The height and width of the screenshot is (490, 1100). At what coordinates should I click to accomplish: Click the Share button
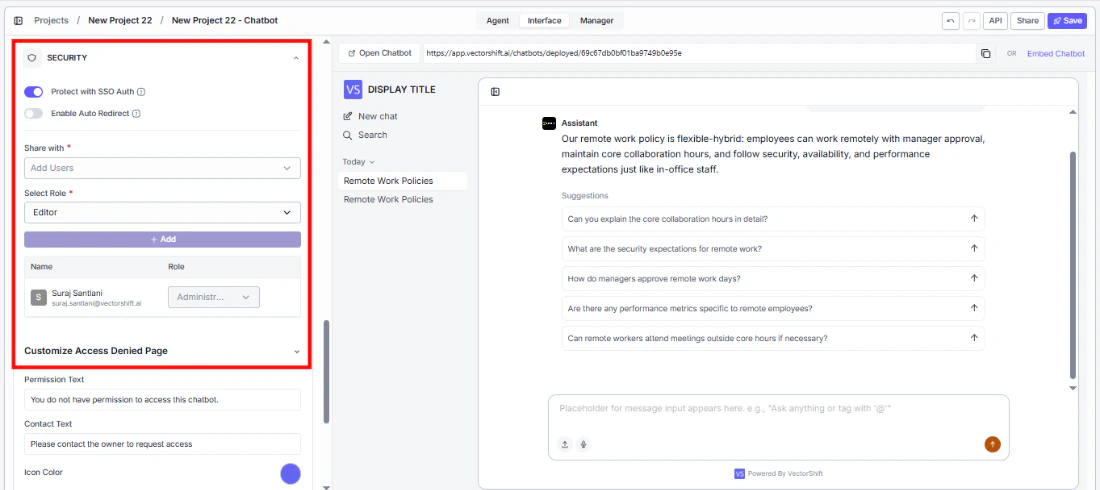(x=1027, y=21)
